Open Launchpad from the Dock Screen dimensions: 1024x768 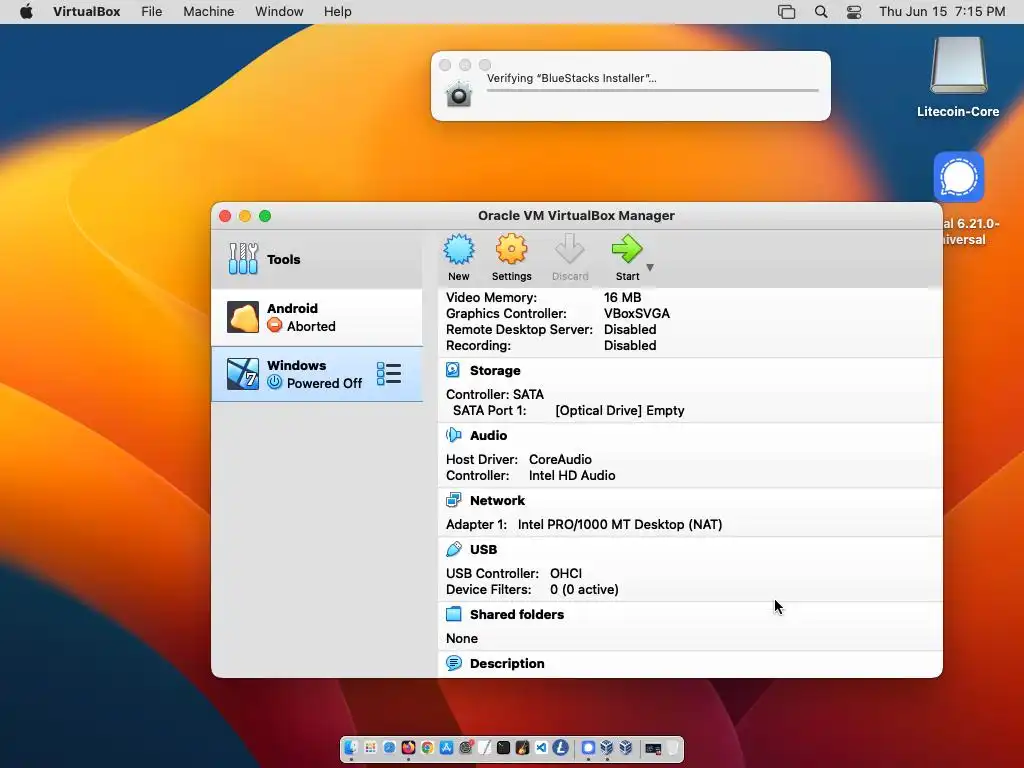tap(370, 748)
